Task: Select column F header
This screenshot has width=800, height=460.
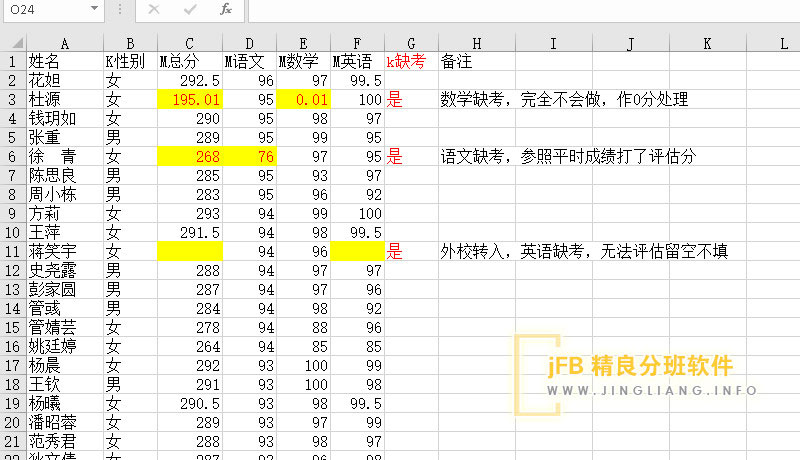Action: 357,43
